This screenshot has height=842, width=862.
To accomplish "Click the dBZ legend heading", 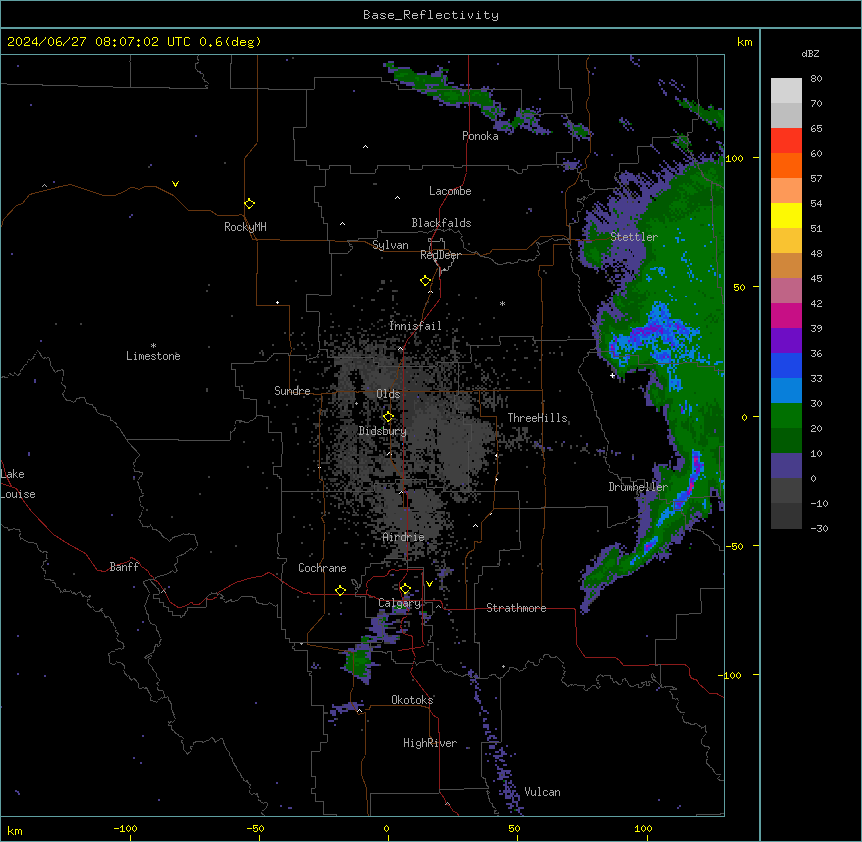I will 810,53.
